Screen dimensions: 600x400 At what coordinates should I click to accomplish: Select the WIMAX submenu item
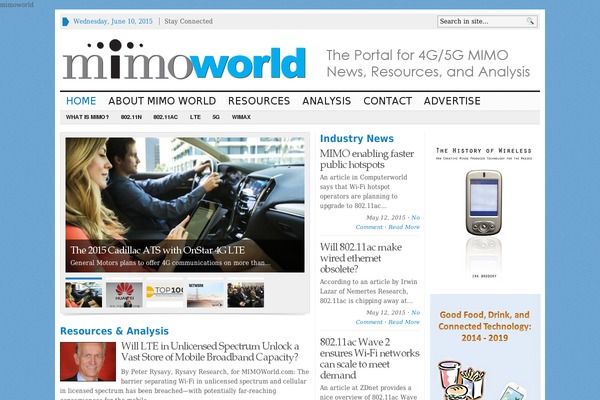coord(241,117)
